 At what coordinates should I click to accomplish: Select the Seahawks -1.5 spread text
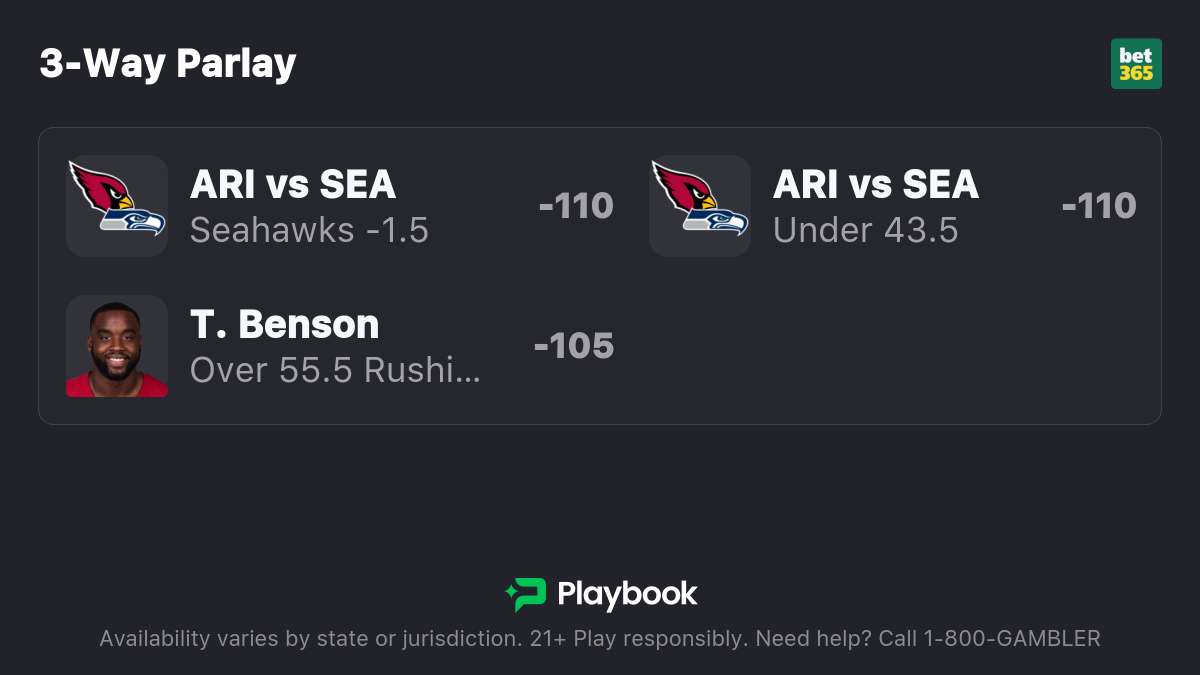point(309,230)
